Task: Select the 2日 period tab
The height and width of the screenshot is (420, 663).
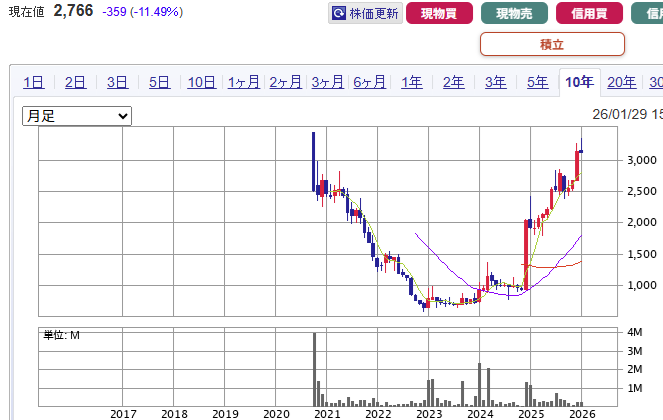Action: click(75, 83)
